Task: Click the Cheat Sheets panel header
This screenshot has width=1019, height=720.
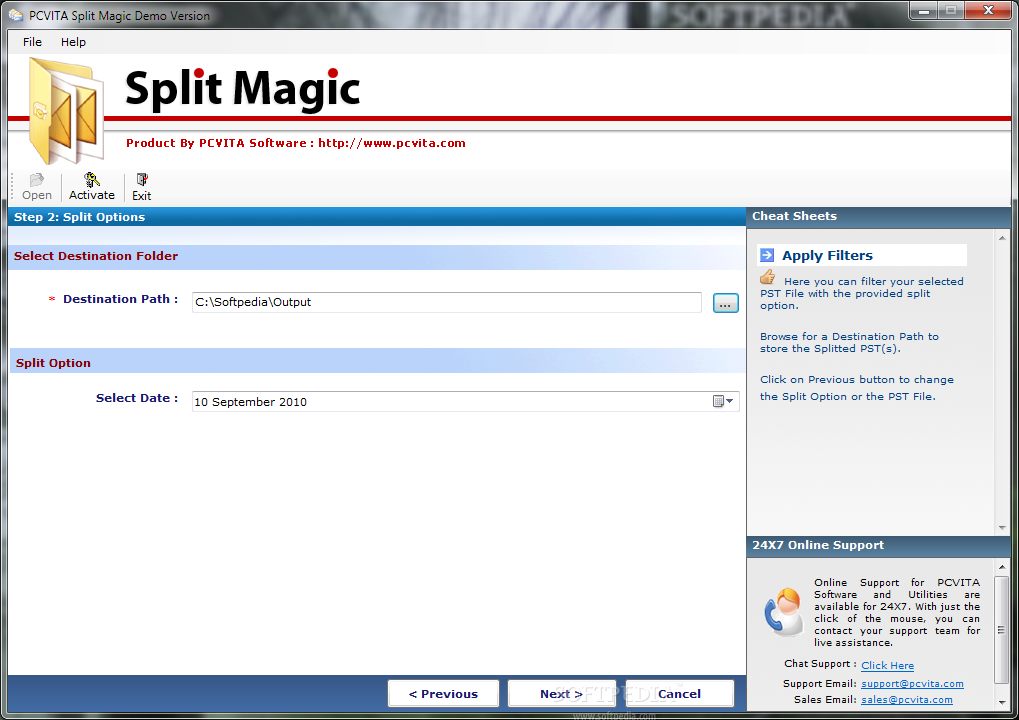Action: (x=878, y=217)
